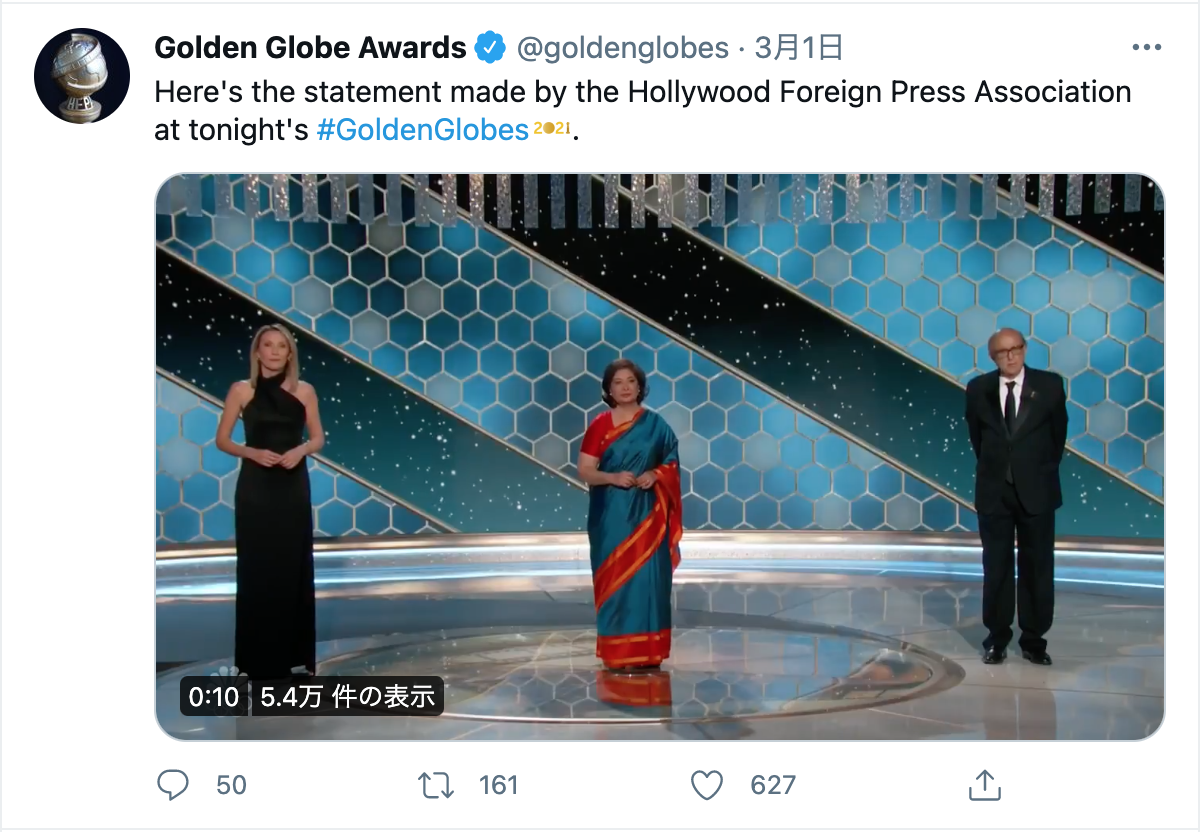This screenshot has height=832, width=1200.
Task: Click the 0:10 video duration label
Action: click(x=214, y=697)
